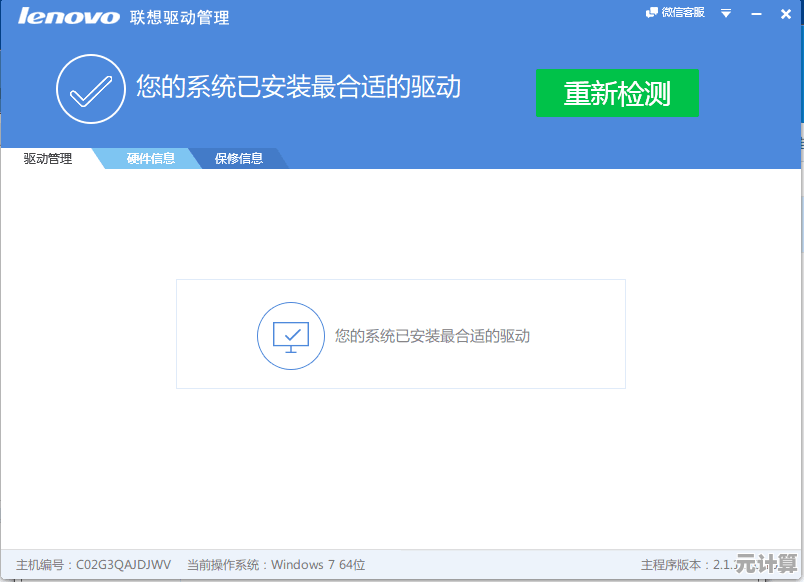Viewport: 804px width, 582px height.
Task: Click the monitor checkmark icon in center panel
Action: (x=291, y=336)
